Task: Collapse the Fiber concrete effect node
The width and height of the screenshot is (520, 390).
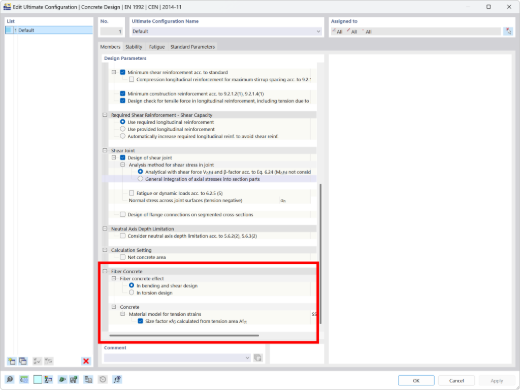Action: [x=114, y=278]
